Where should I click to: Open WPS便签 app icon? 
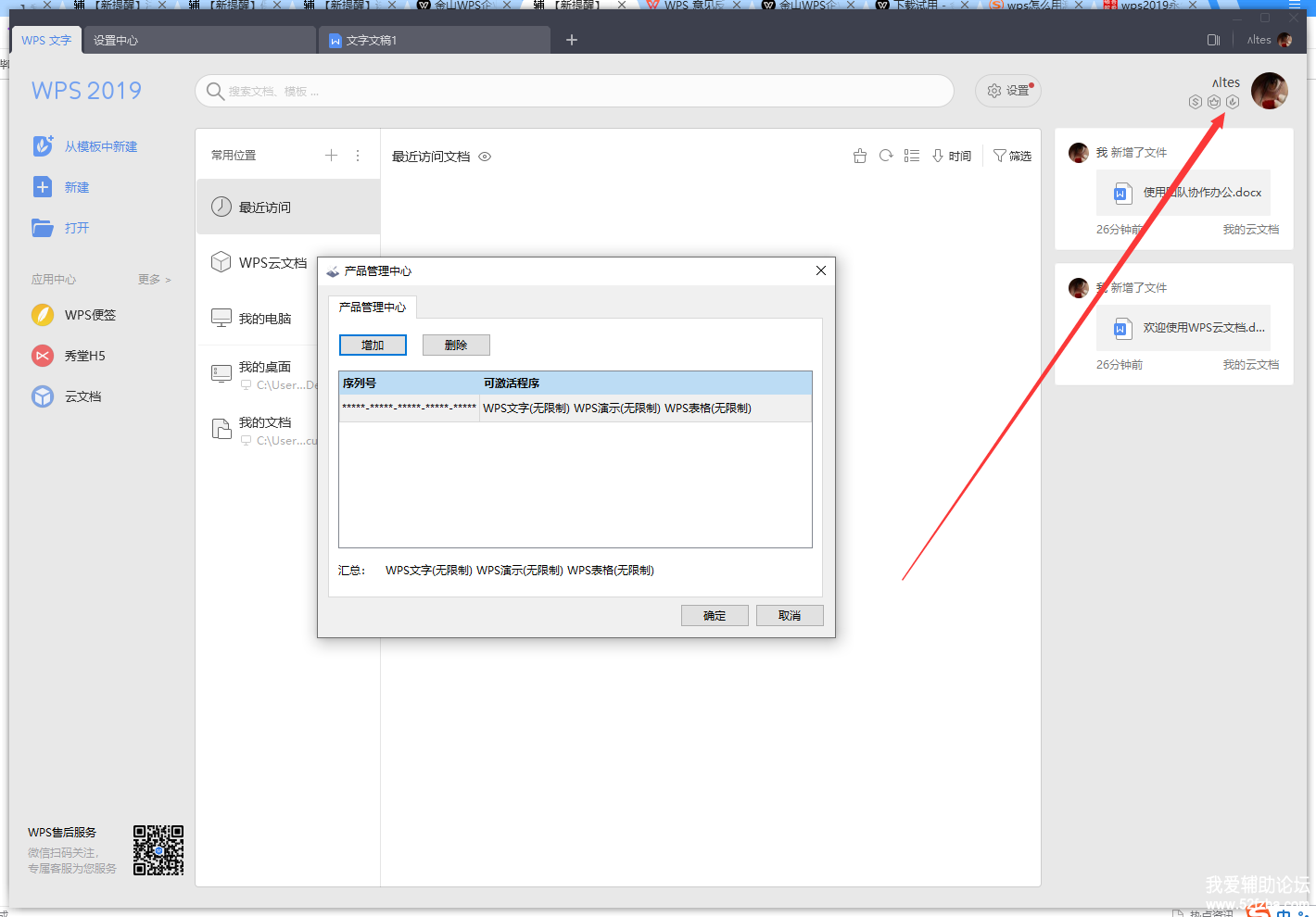tap(43, 315)
